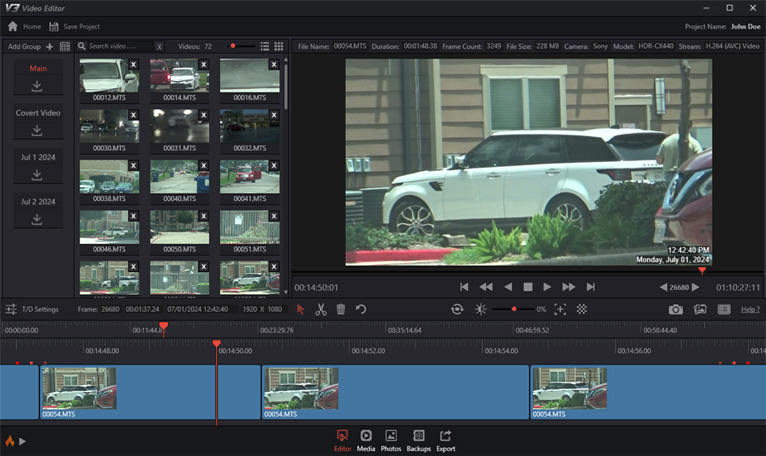Click the Save Project icon
Viewport: 766px width, 456px height.
coord(54,26)
